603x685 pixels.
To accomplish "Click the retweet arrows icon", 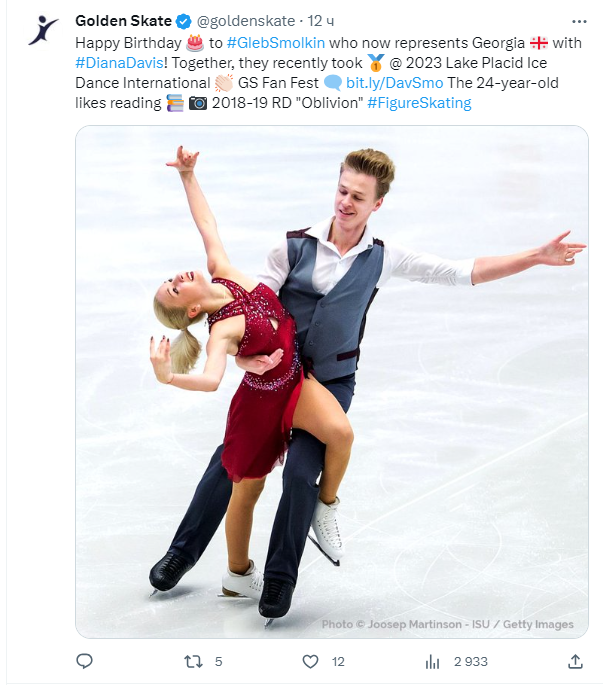I will click(x=193, y=661).
